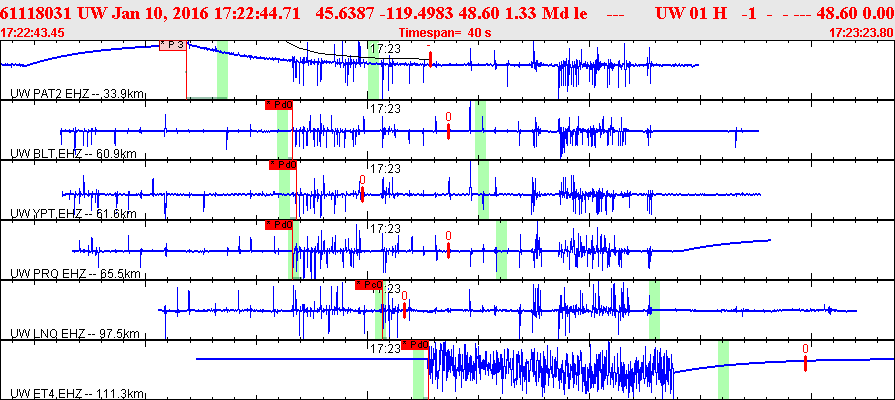
Task: Click the UW BLT EHZ station label
Action: coord(71,154)
